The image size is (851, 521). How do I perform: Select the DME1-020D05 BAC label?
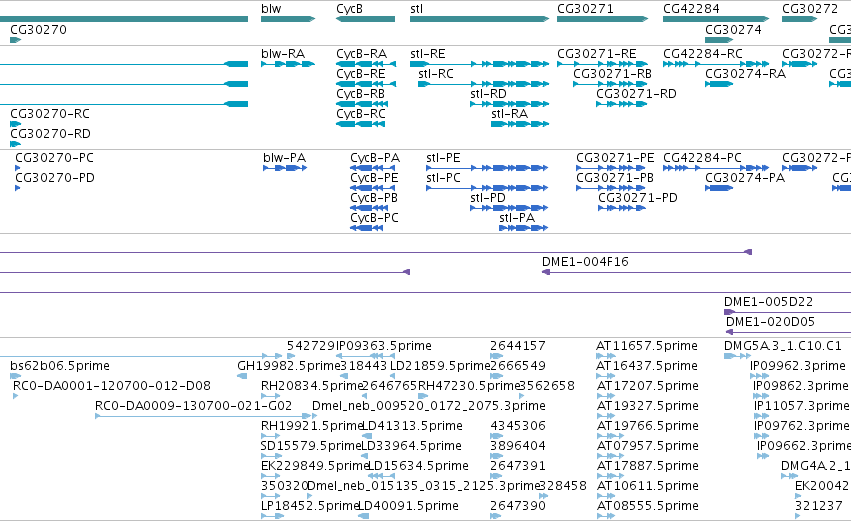pos(770,322)
